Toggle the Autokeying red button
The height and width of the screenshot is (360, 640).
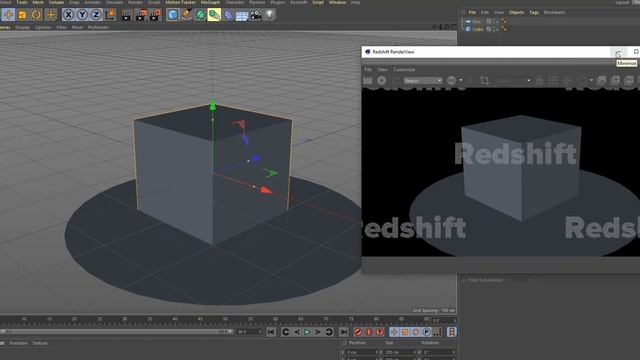click(369, 332)
